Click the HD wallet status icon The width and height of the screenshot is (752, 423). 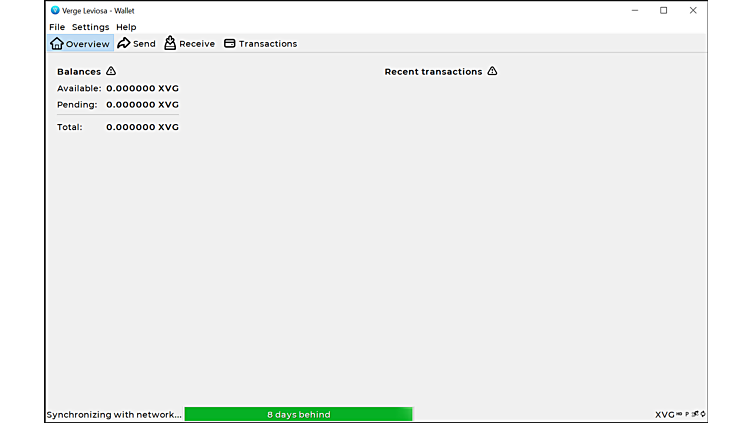[x=680, y=414]
